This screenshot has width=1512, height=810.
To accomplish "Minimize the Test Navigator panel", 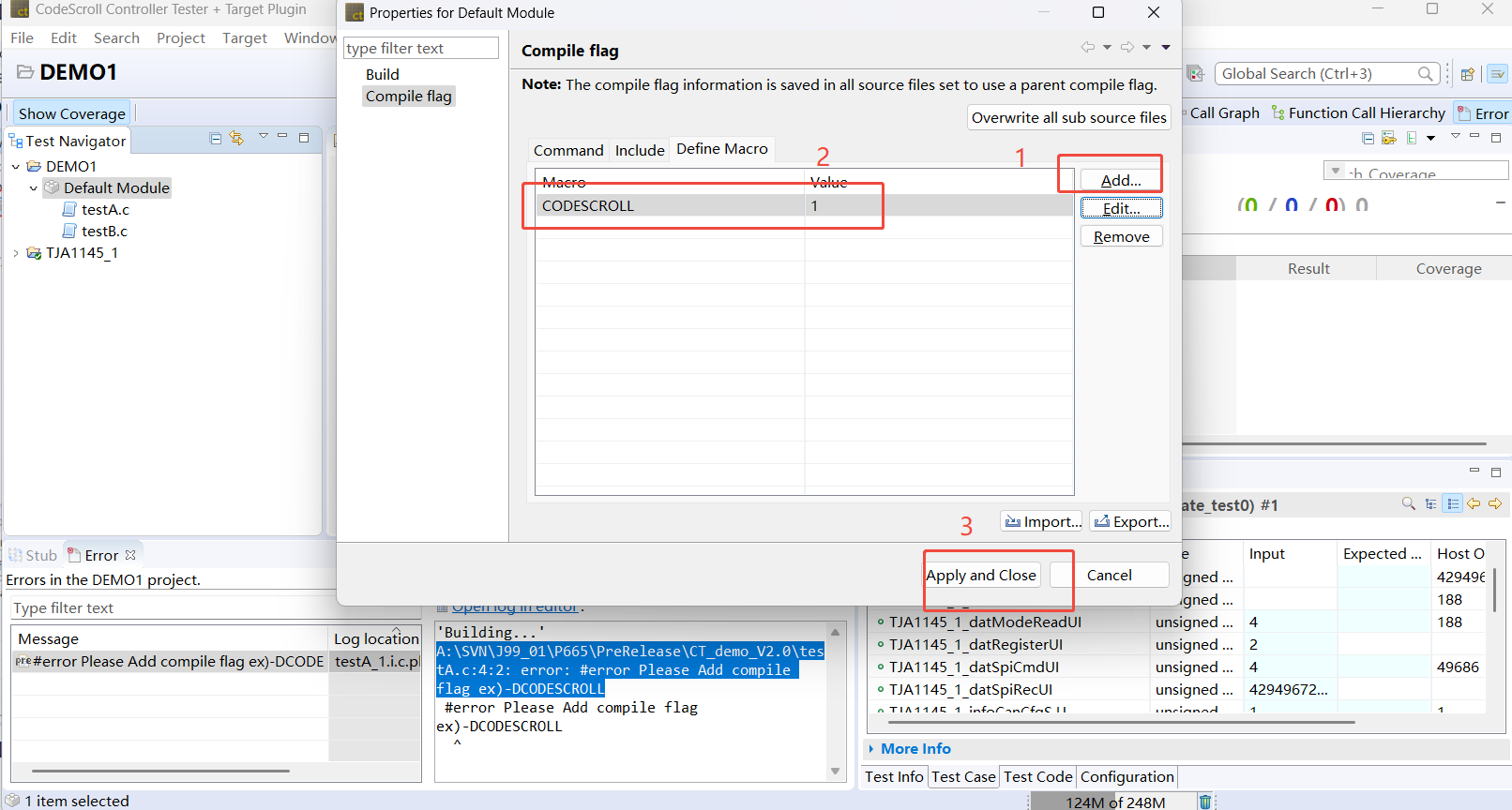I will pyautogui.click(x=283, y=137).
